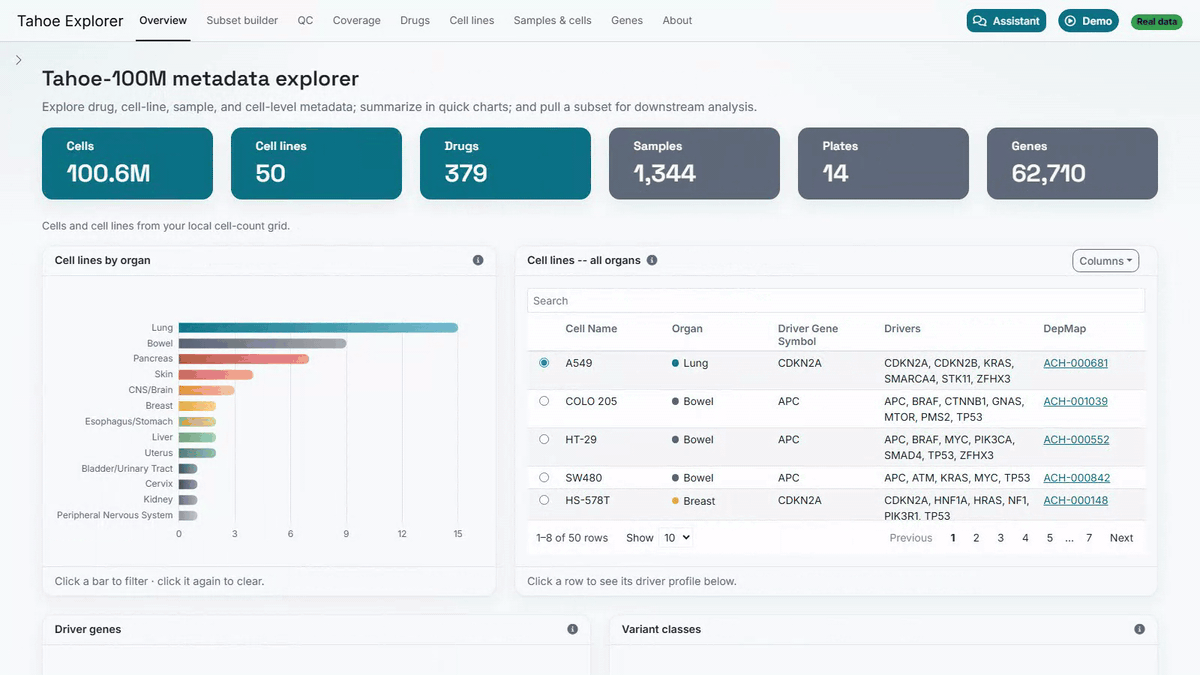Select the COLO 205 radio button

[x=544, y=401]
